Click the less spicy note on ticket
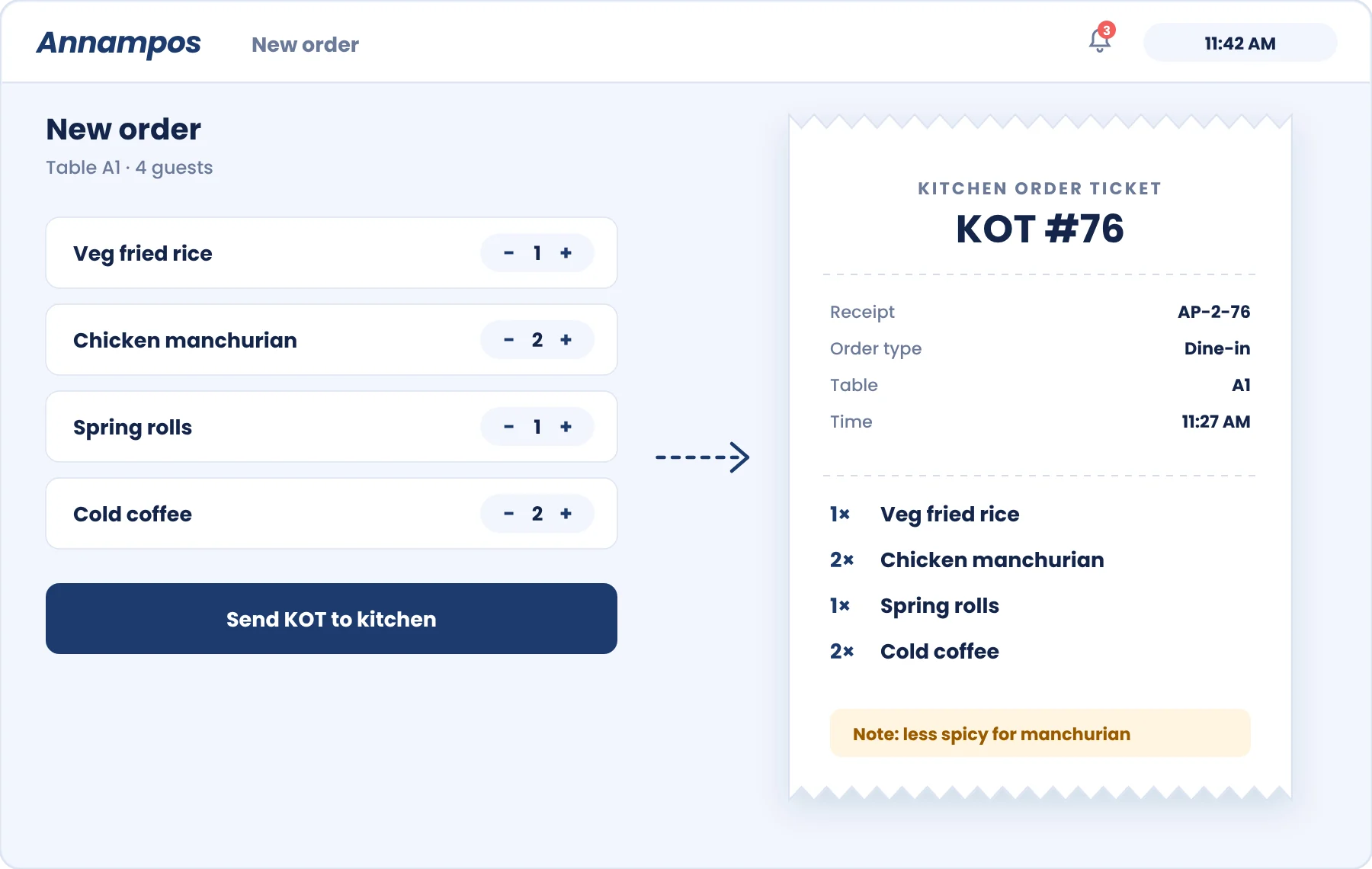 (1040, 733)
